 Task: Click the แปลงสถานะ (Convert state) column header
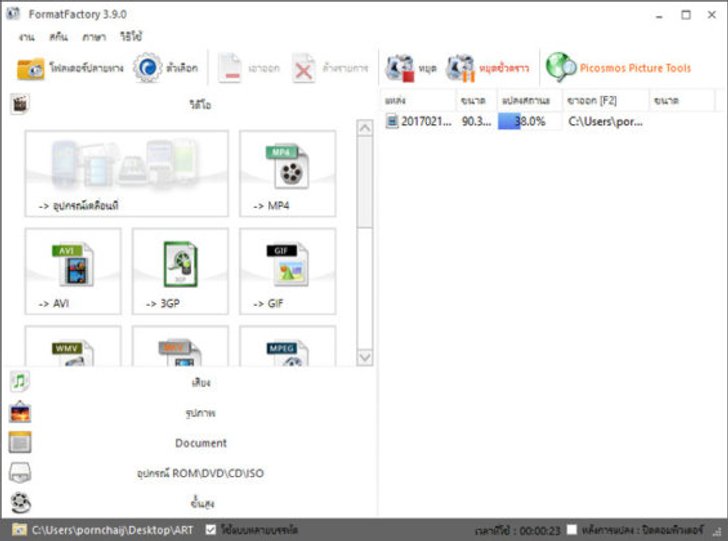pyautogui.click(x=530, y=100)
